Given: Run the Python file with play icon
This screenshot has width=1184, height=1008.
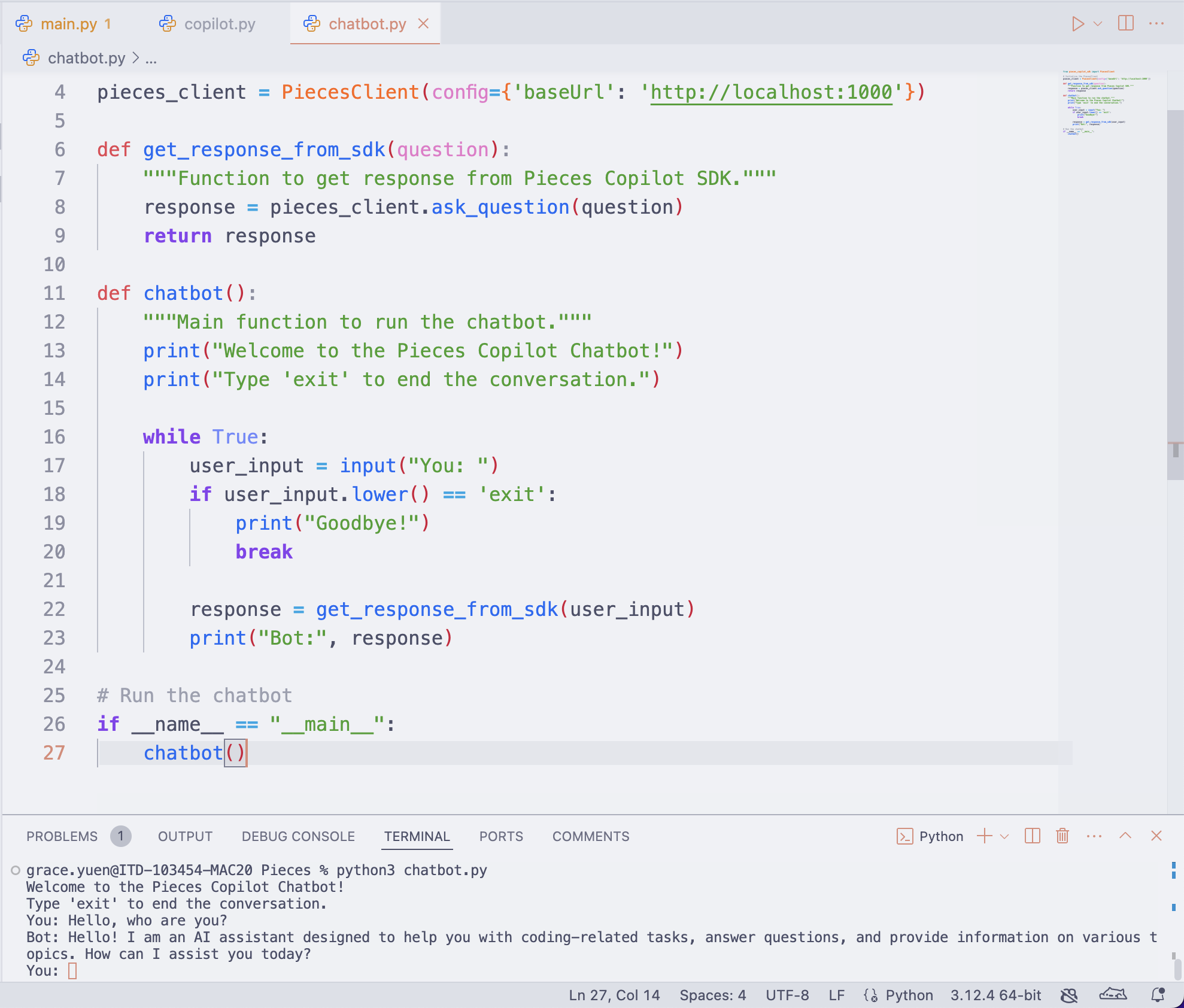Looking at the screenshot, I should (1077, 24).
